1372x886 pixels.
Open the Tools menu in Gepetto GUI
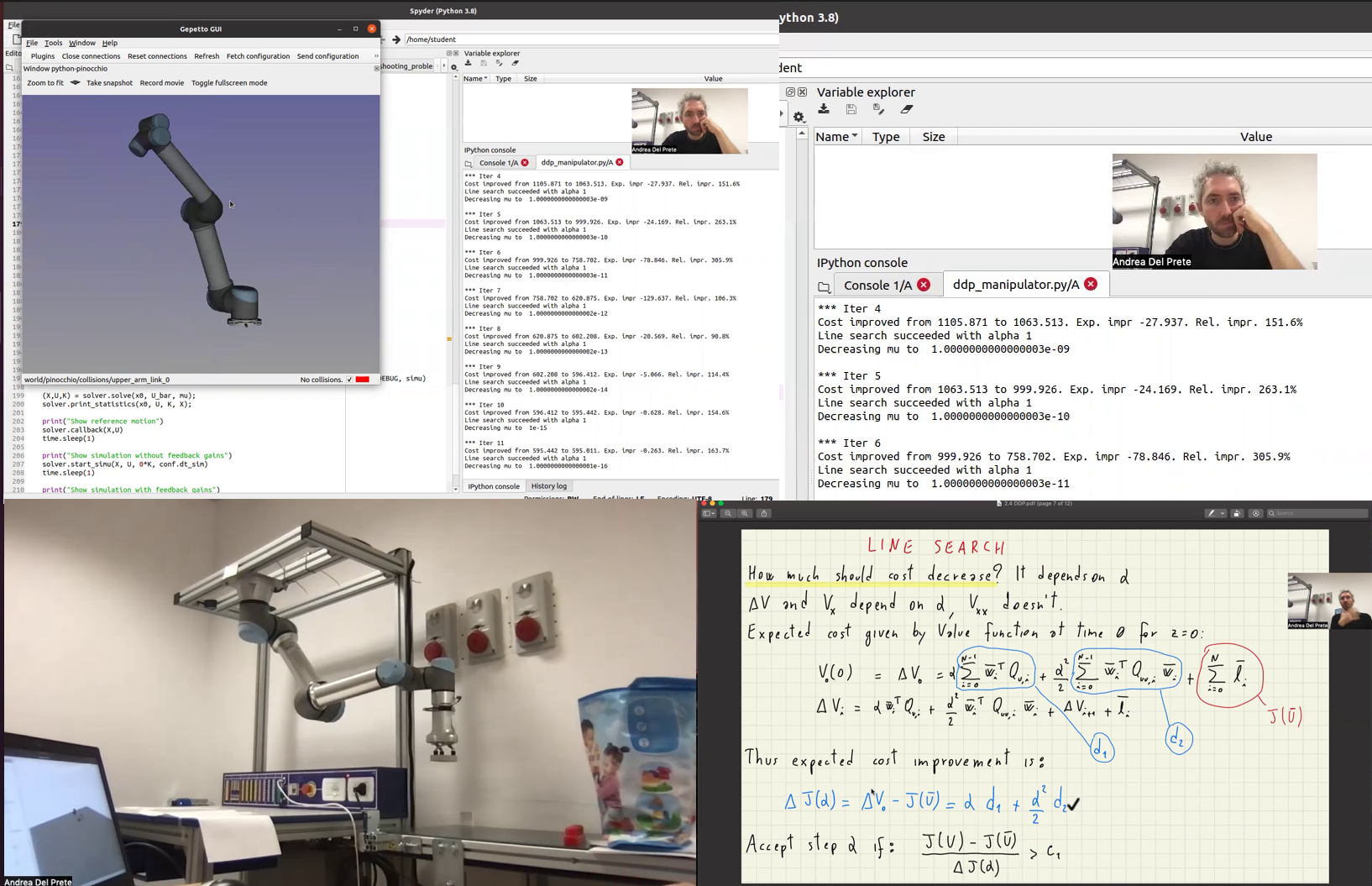coord(53,43)
